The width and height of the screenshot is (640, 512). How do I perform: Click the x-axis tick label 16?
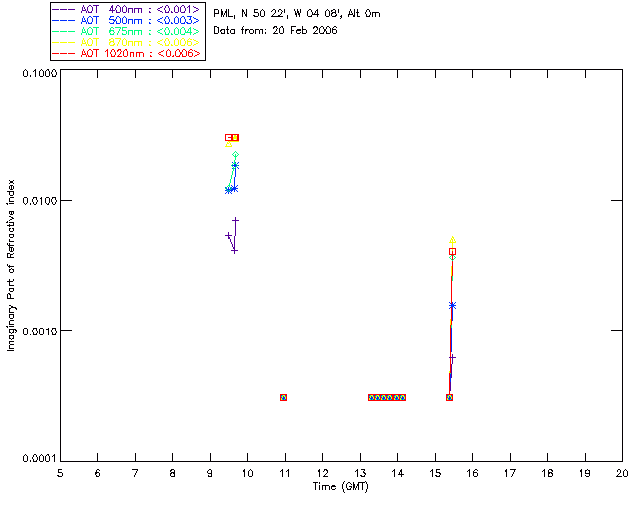point(473,473)
